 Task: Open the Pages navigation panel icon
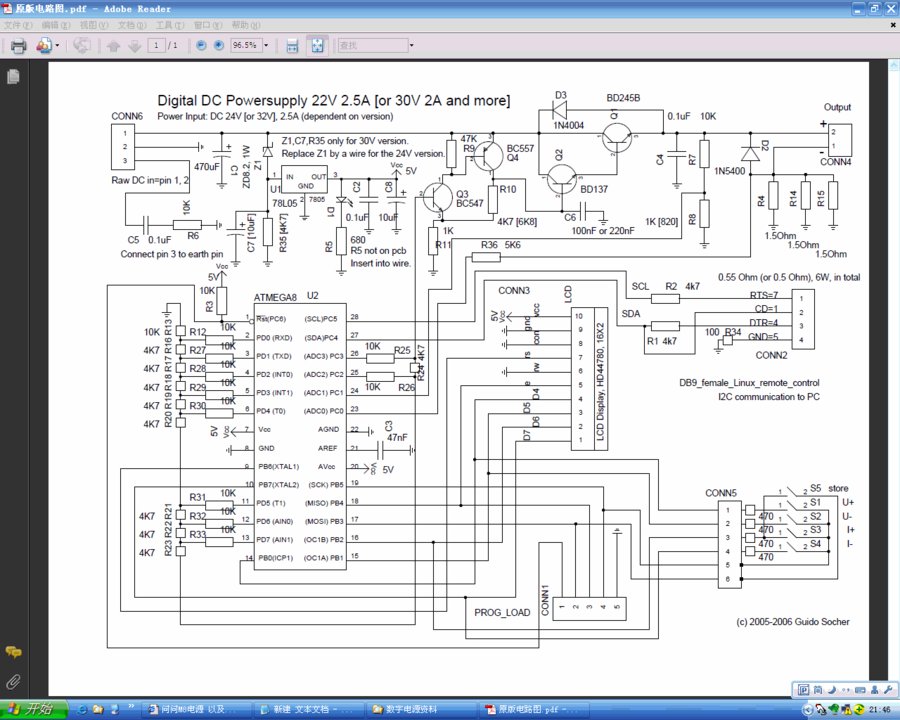pyautogui.click(x=13, y=76)
